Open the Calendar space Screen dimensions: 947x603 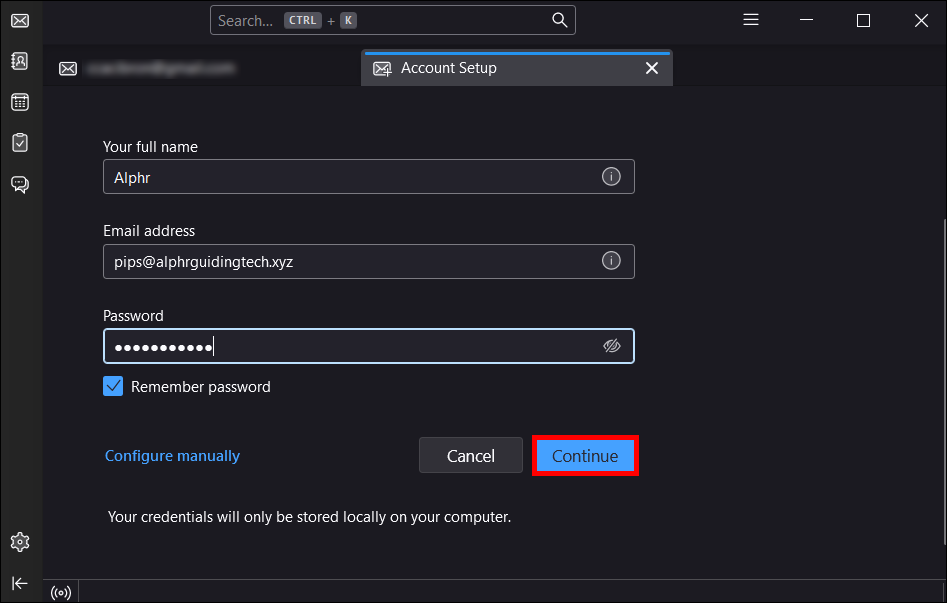[20, 102]
